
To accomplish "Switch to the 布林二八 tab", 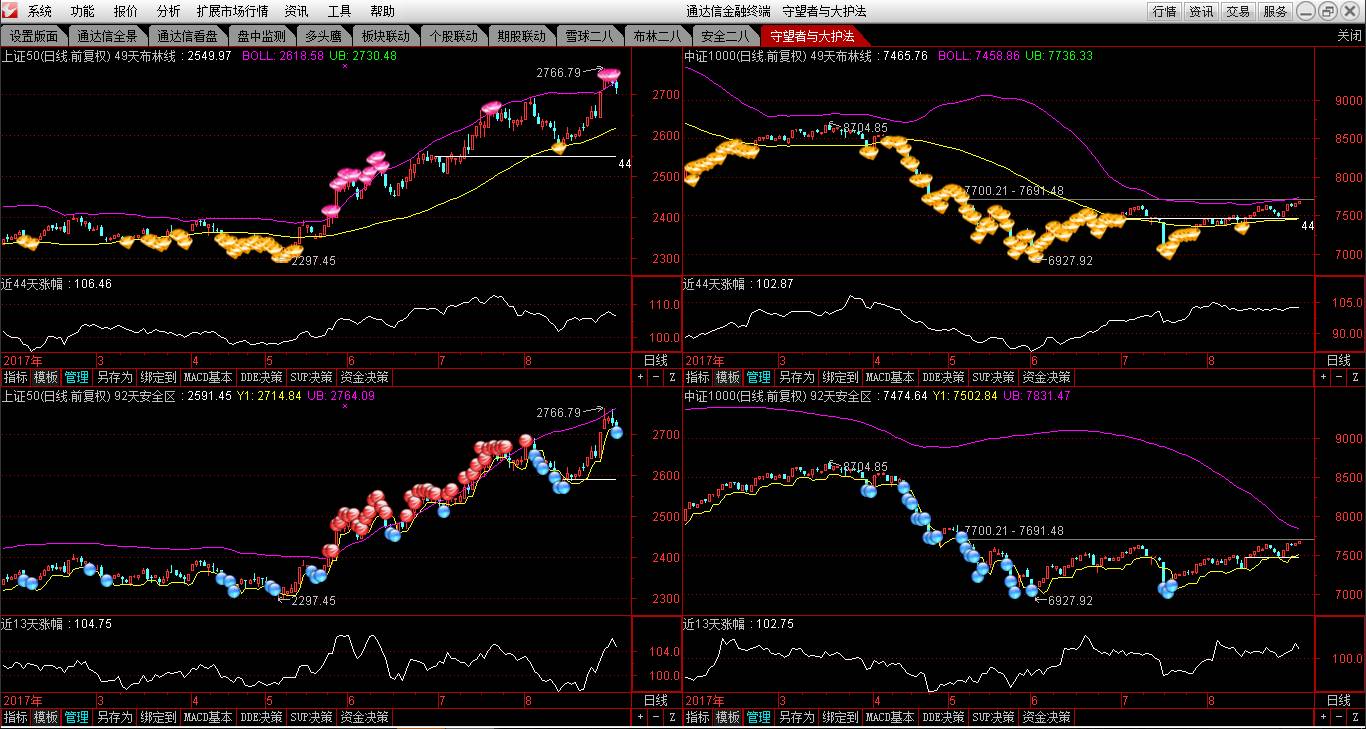I will [657, 35].
